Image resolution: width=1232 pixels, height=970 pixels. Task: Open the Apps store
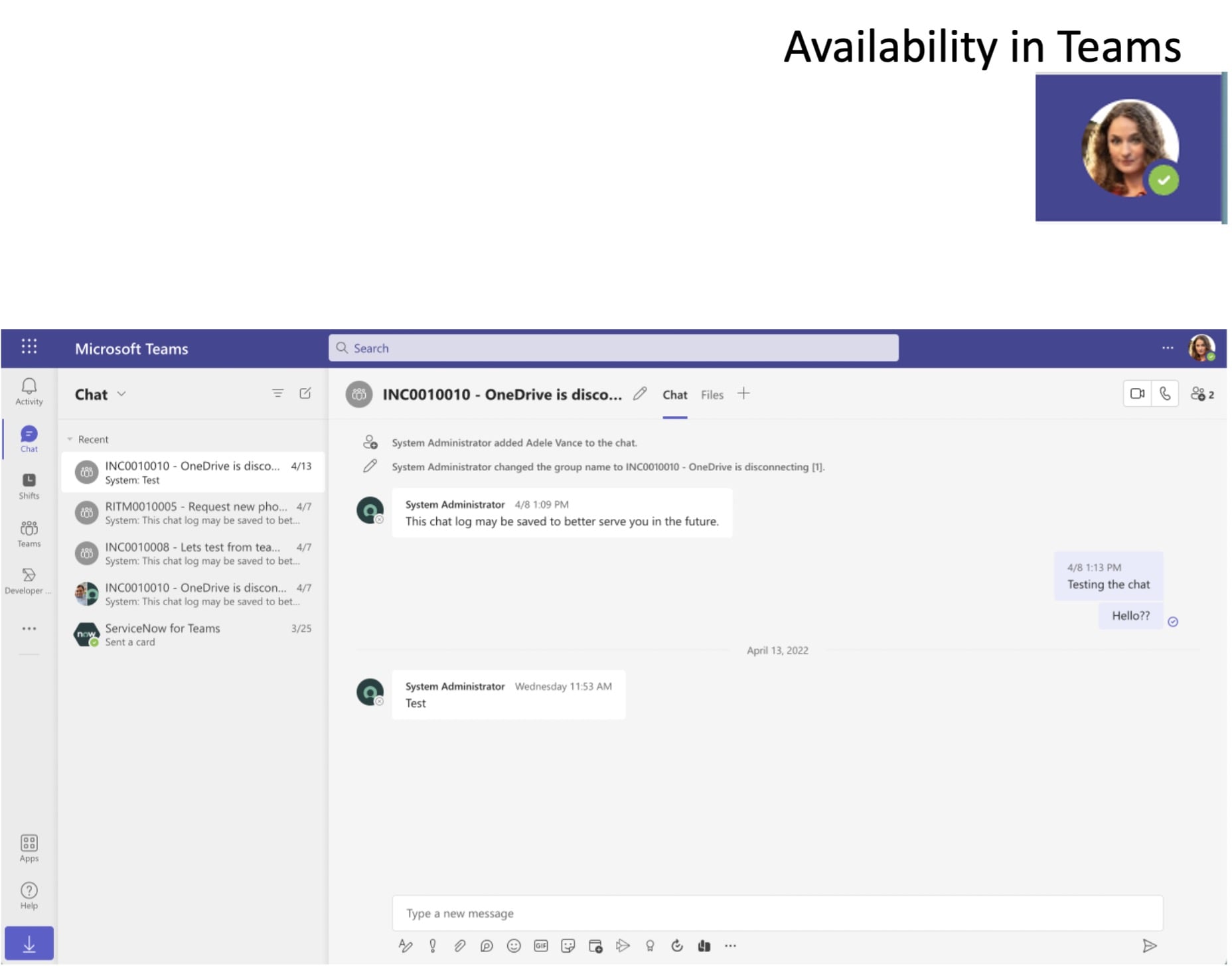[29, 849]
